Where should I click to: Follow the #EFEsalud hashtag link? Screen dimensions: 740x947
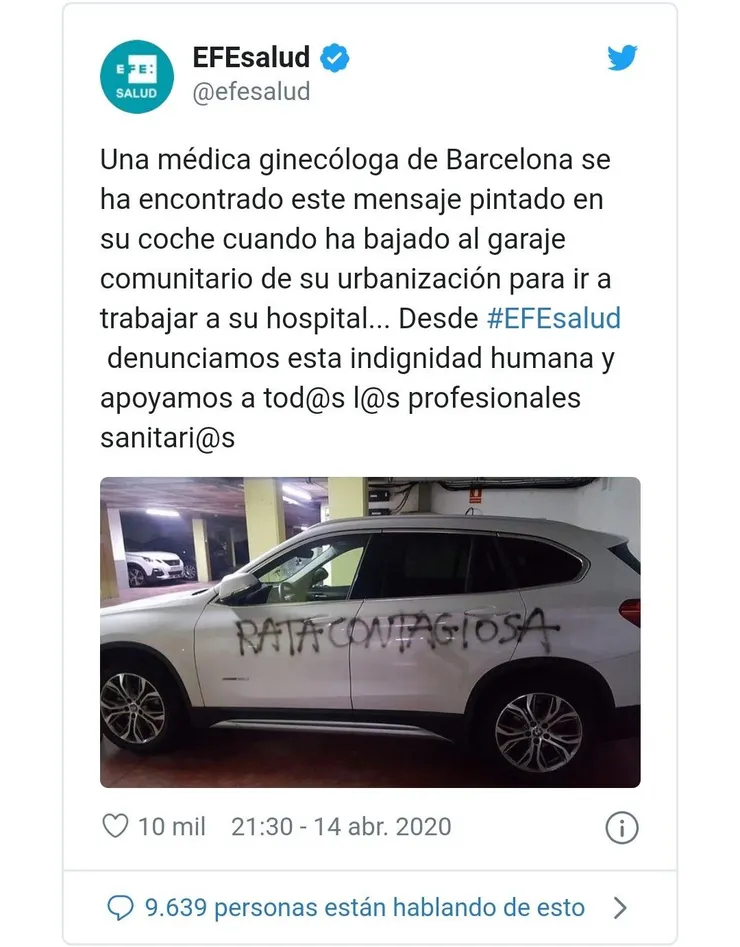554,318
